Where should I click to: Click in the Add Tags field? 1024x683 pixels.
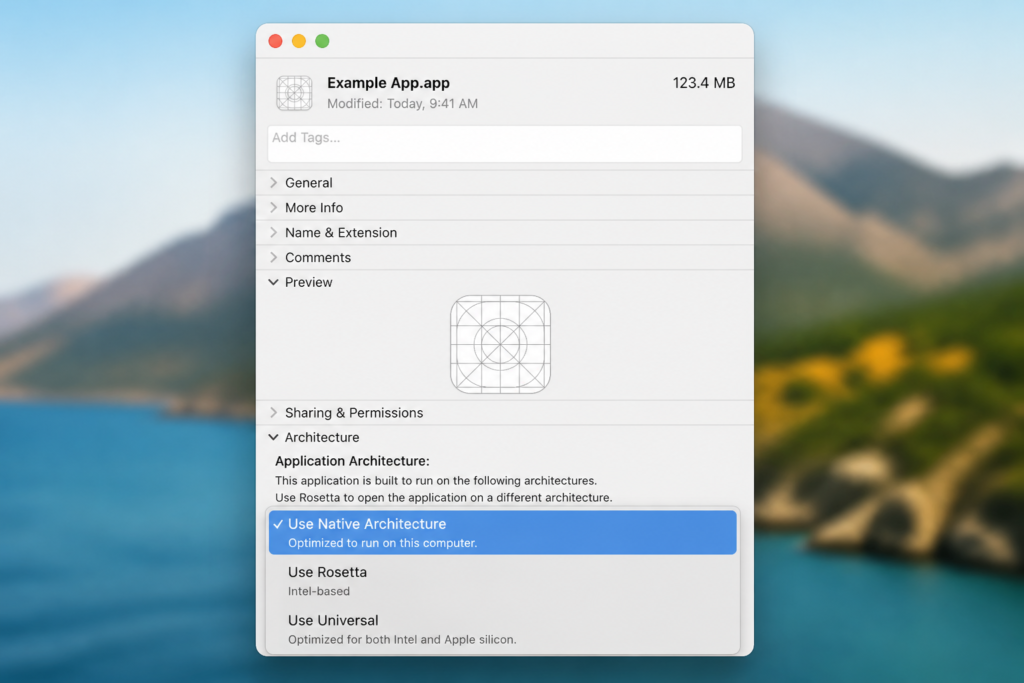[504, 144]
